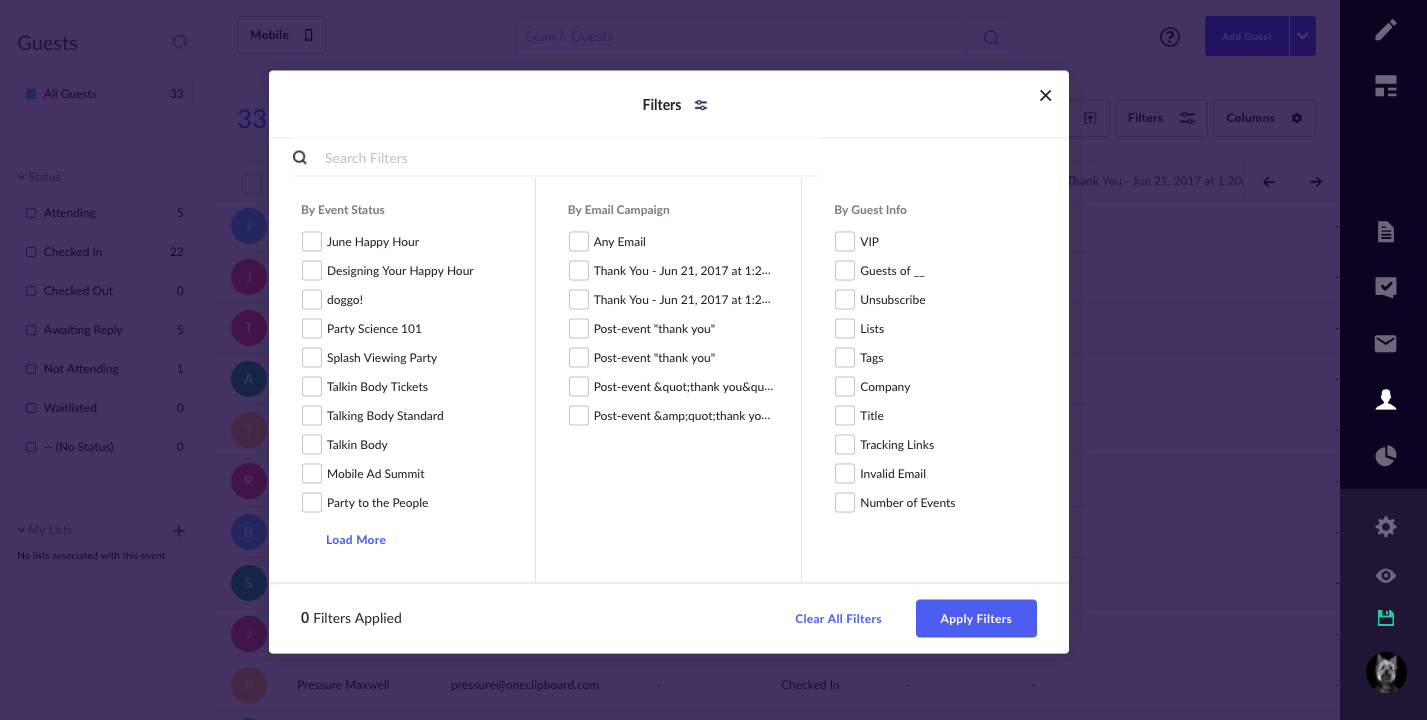
Task: Check Talkin Body Tickets
Action: tap(312, 387)
